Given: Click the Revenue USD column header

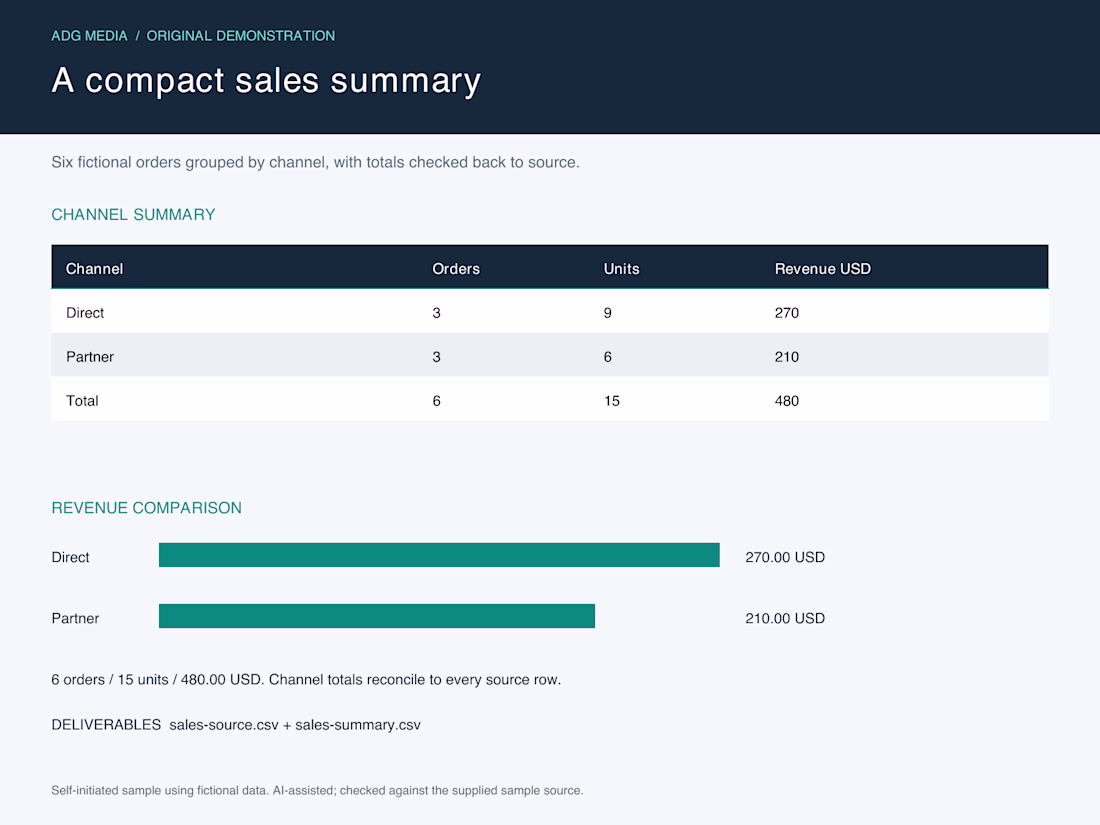Looking at the screenshot, I should [x=823, y=269].
